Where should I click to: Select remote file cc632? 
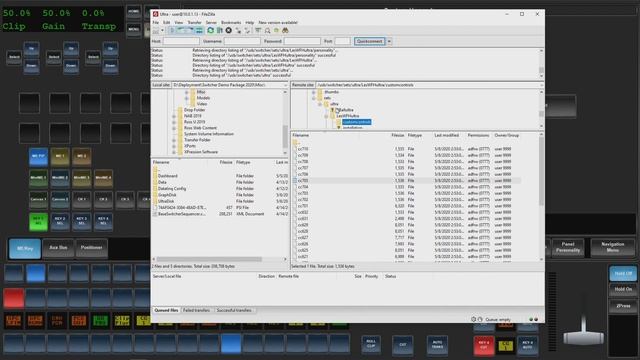(x=303, y=212)
